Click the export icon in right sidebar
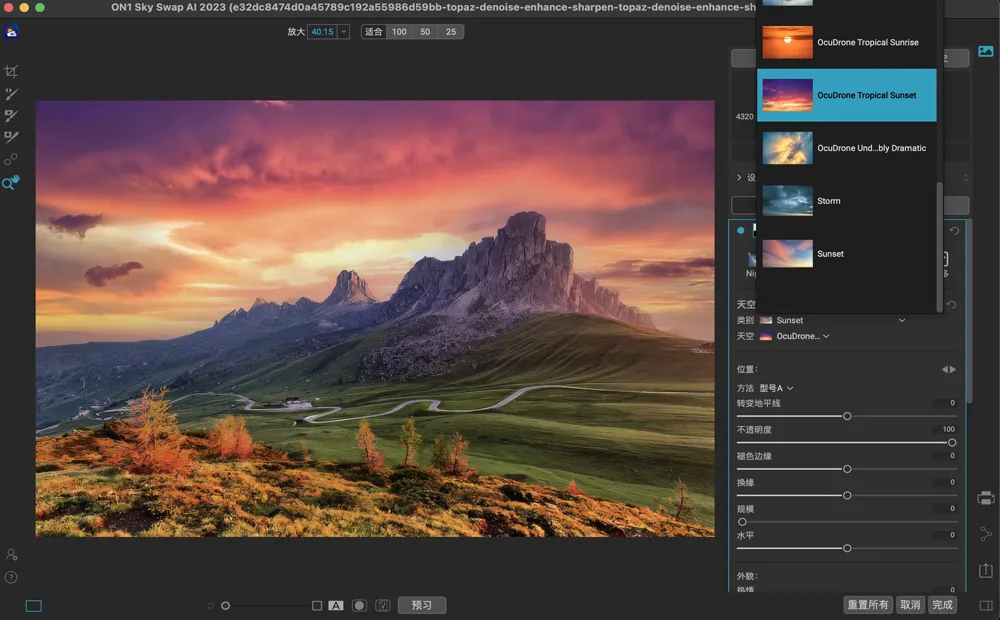This screenshot has width=1000, height=620. (986, 570)
